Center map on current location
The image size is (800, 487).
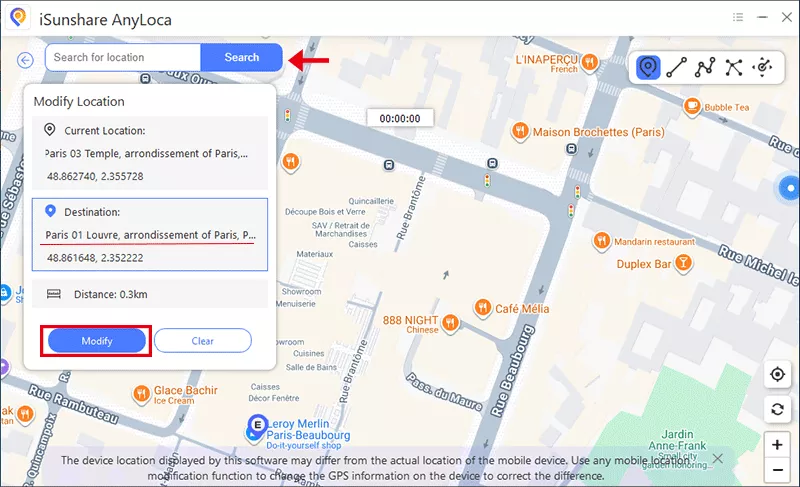point(777,375)
